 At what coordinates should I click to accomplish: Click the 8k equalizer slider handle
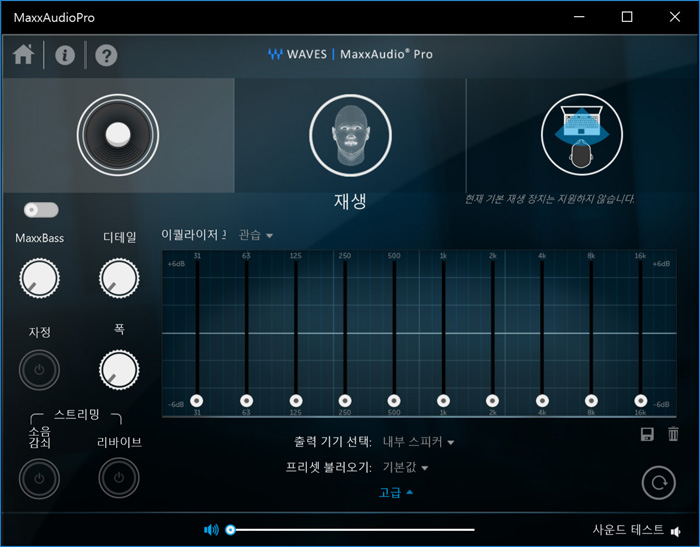[x=592, y=401]
